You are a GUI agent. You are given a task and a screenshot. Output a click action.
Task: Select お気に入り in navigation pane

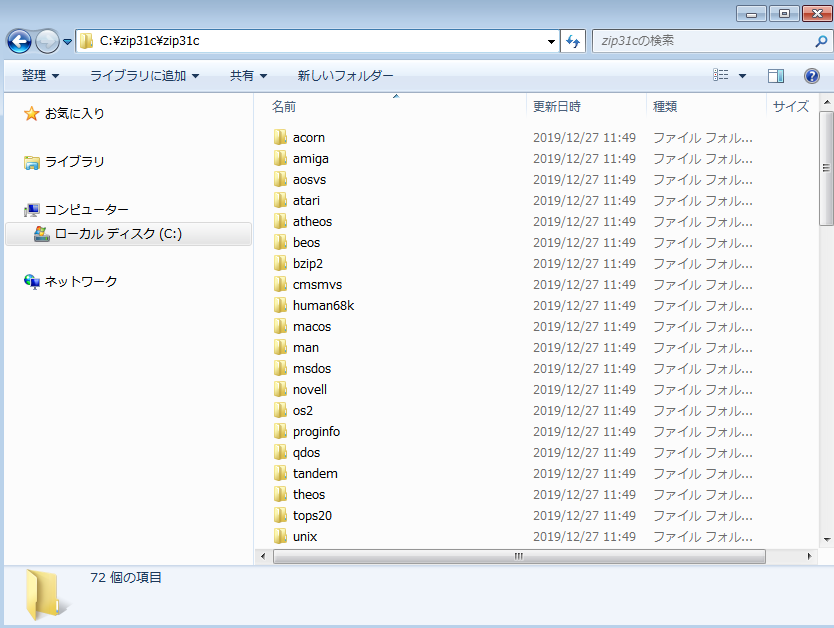(x=64, y=113)
